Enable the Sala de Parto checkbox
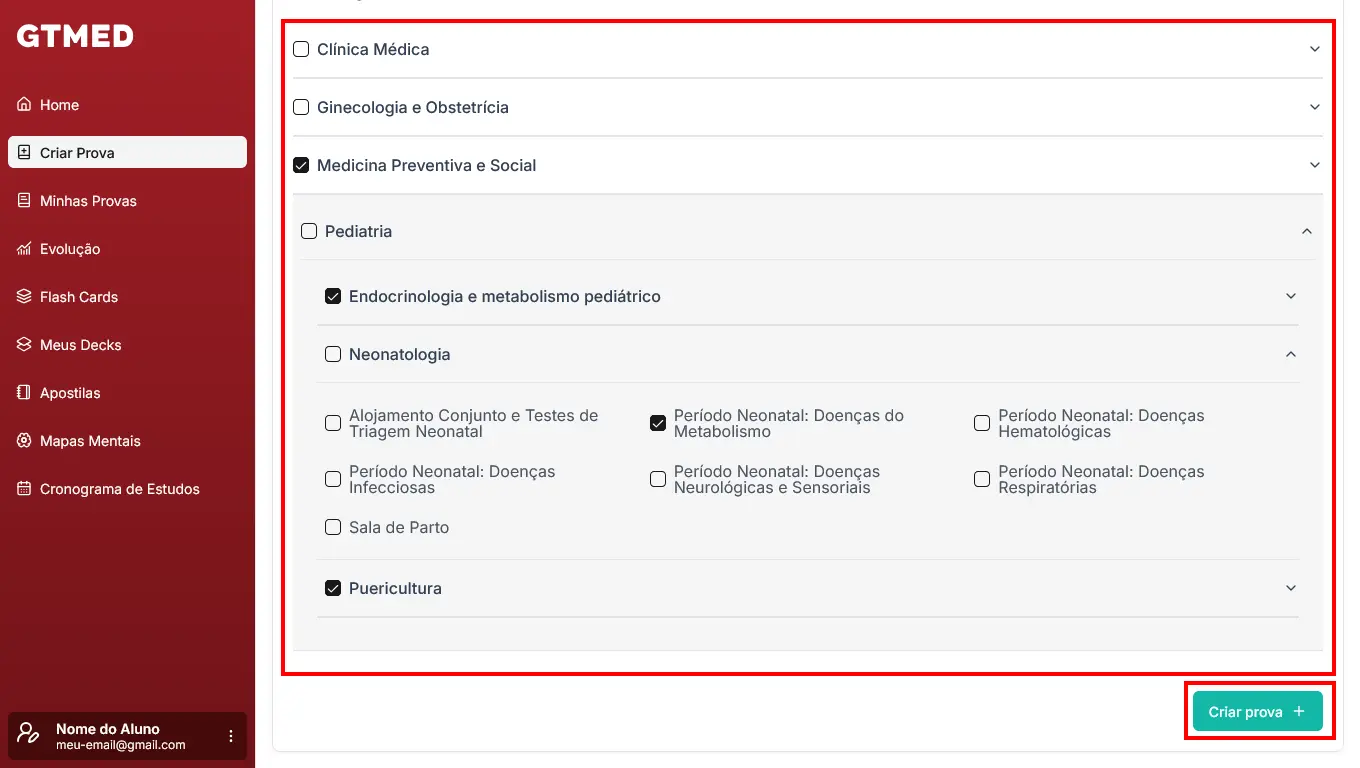The width and height of the screenshot is (1360, 768). click(333, 527)
